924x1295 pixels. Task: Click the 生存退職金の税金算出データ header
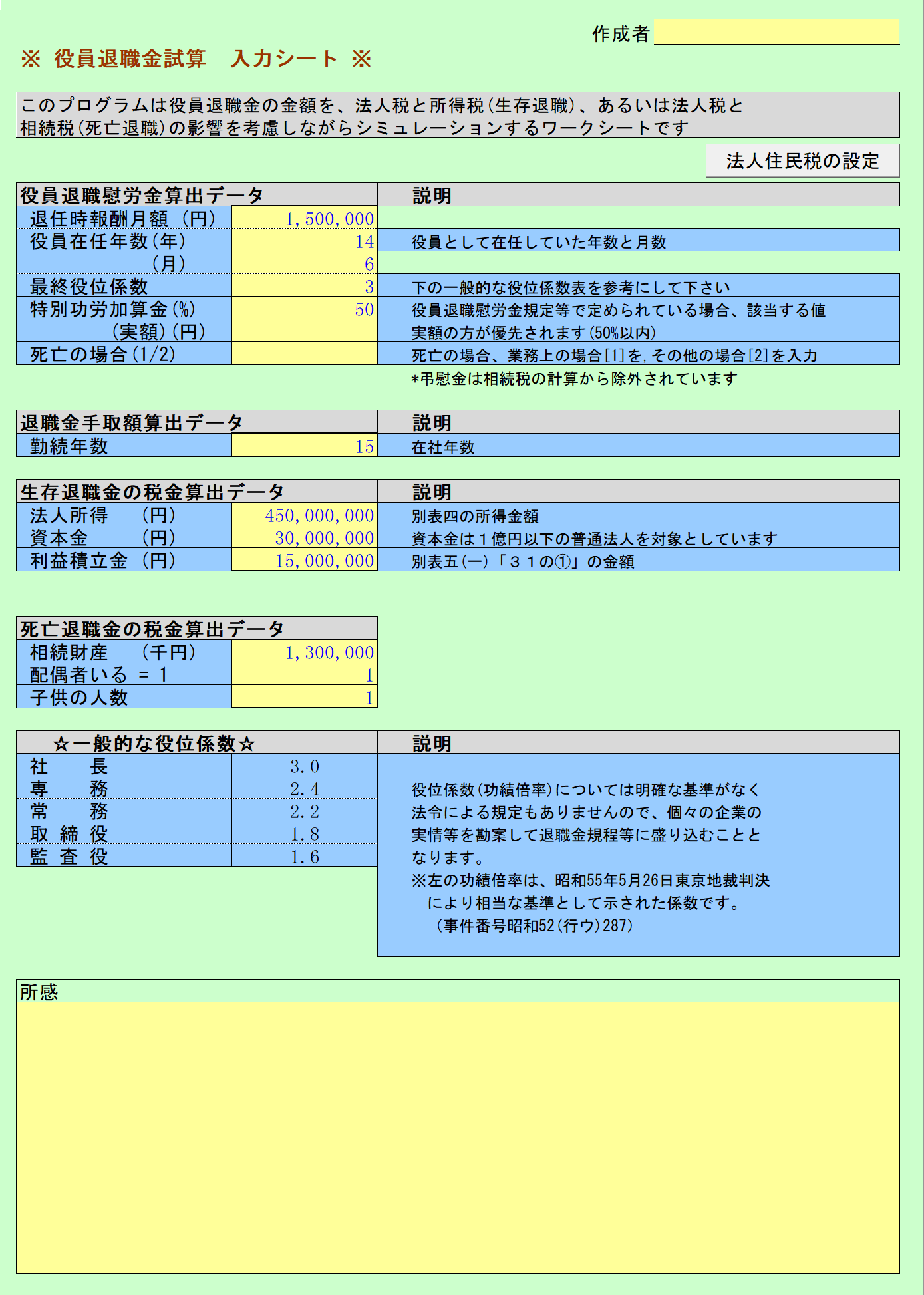coord(197,491)
